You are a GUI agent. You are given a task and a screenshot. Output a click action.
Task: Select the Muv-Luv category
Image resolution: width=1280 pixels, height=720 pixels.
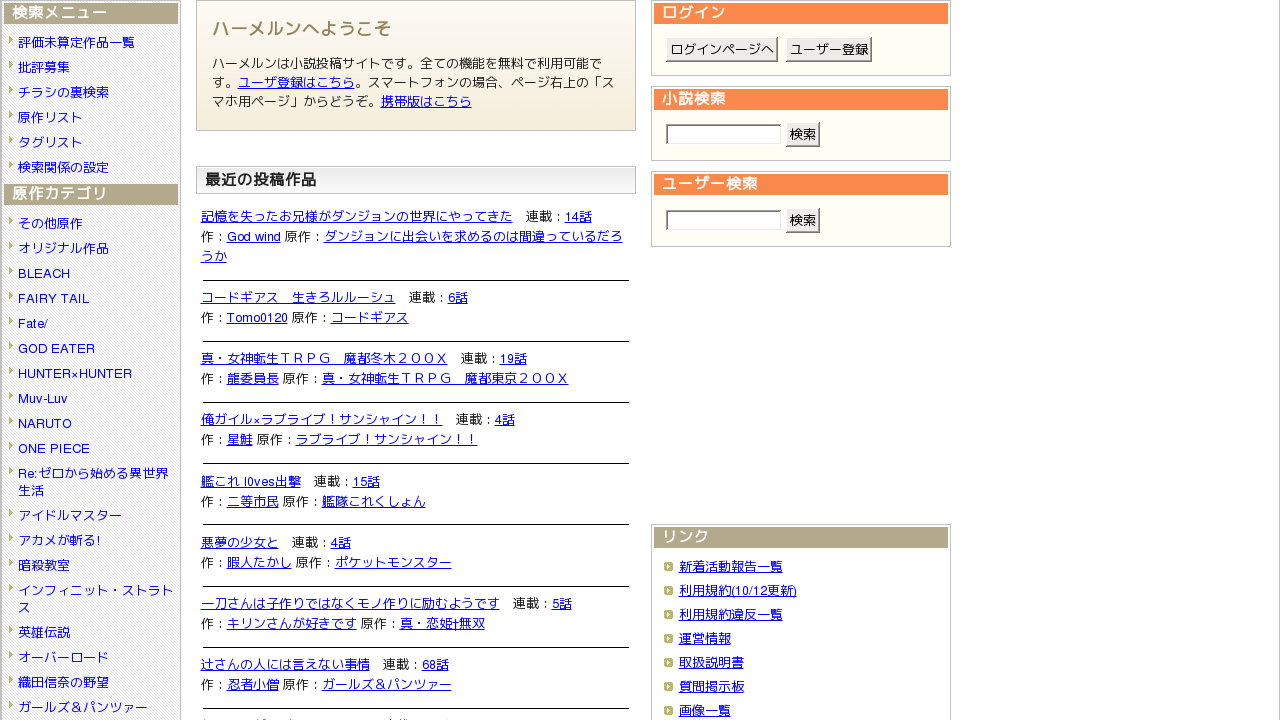coord(43,398)
